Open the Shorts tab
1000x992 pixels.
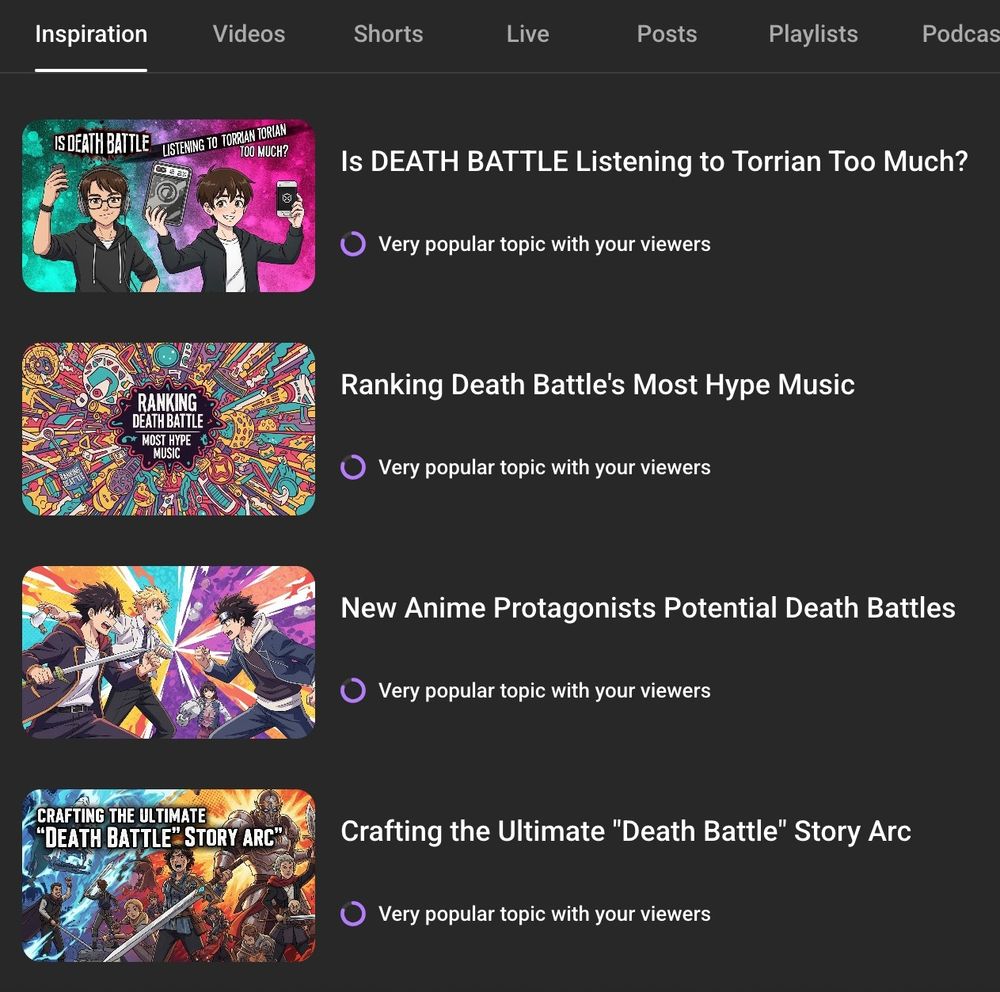(388, 34)
